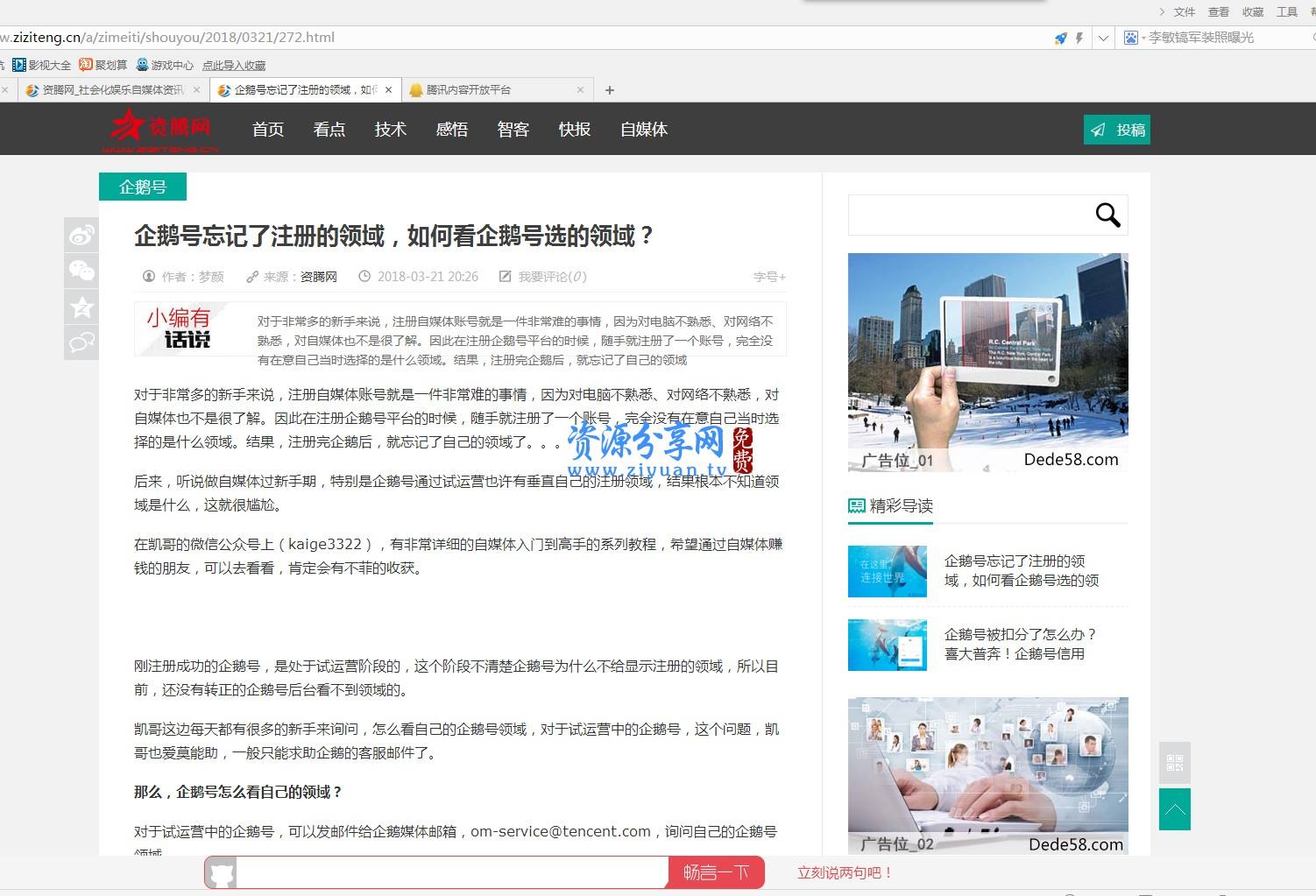The height and width of the screenshot is (896, 1316).
Task: Close the 腾讯内容开放平台 tab
Action: pos(580,89)
